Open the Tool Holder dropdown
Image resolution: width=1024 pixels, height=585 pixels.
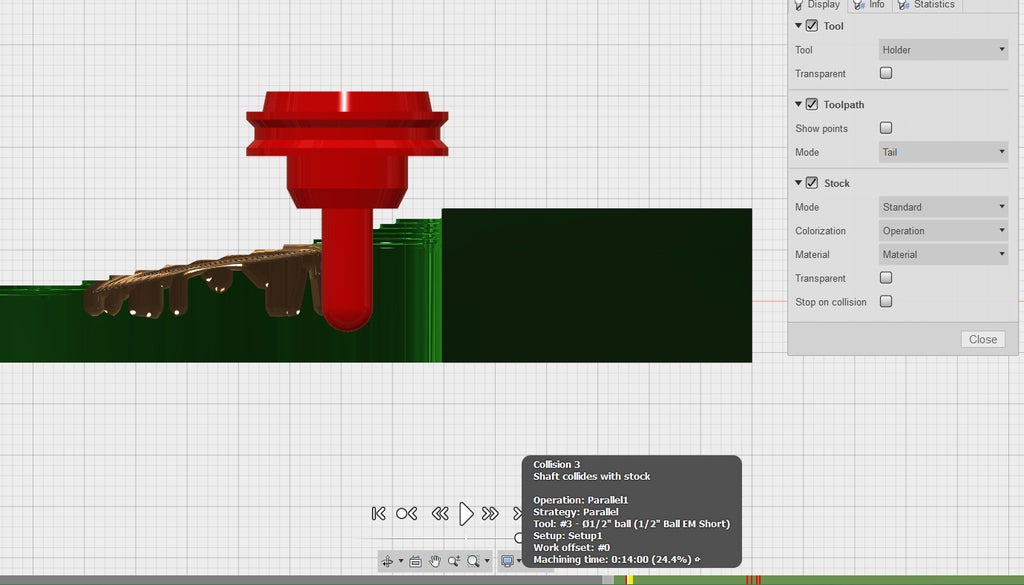943,50
